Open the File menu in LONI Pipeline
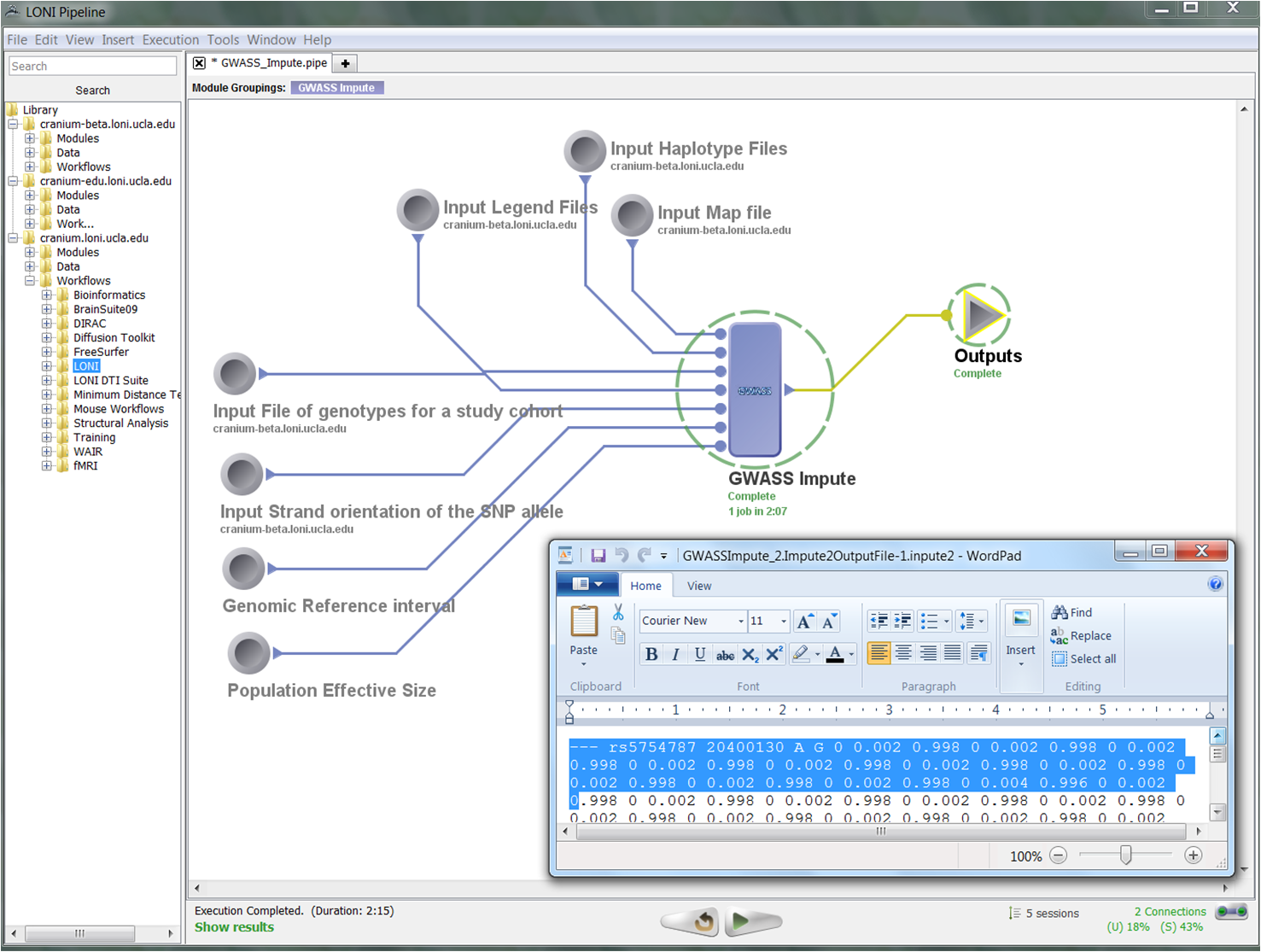The height and width of the screenshot is (952, 1261). tap(17, 40)
